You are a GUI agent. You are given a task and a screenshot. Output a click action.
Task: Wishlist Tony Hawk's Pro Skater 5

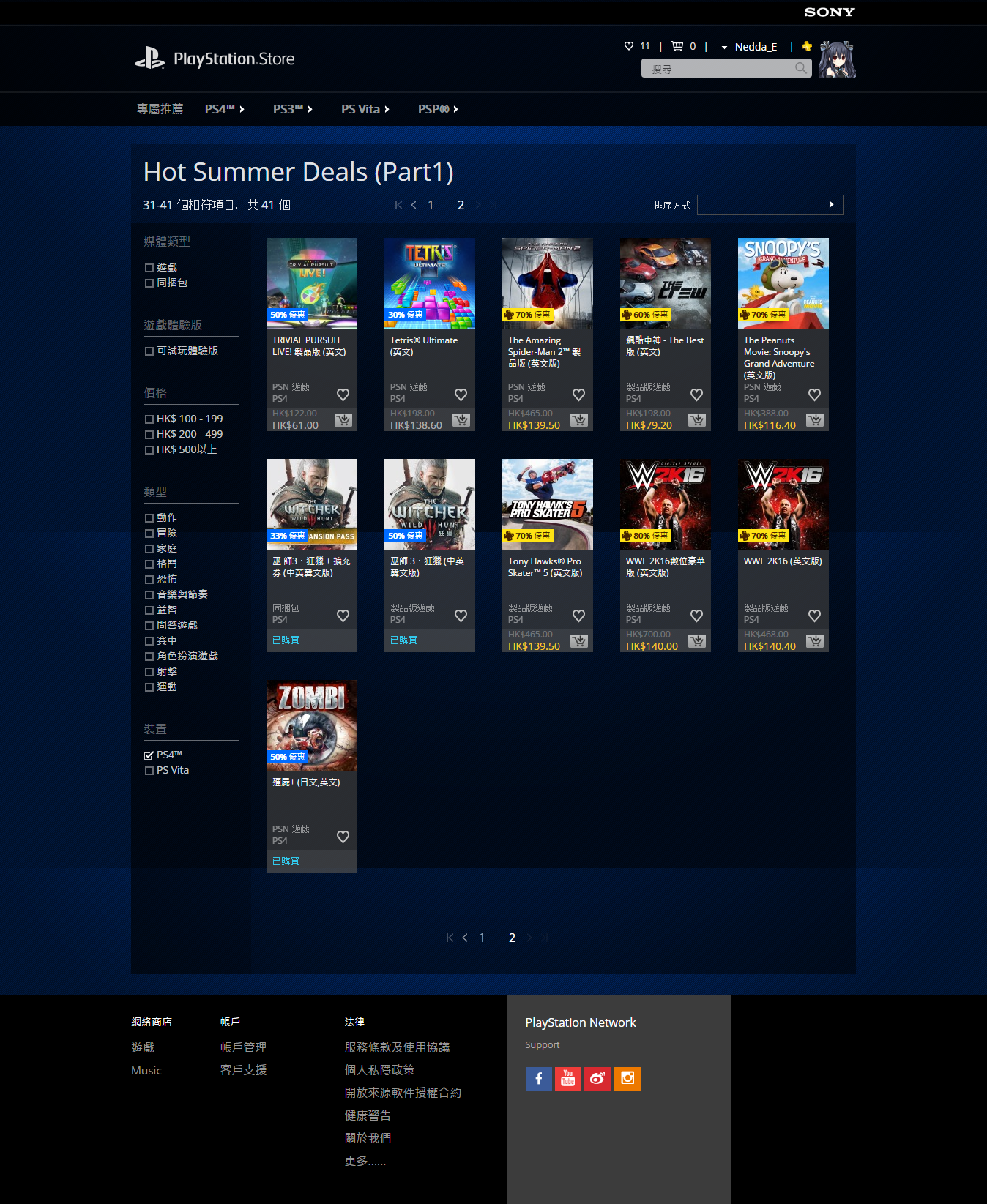578,616
